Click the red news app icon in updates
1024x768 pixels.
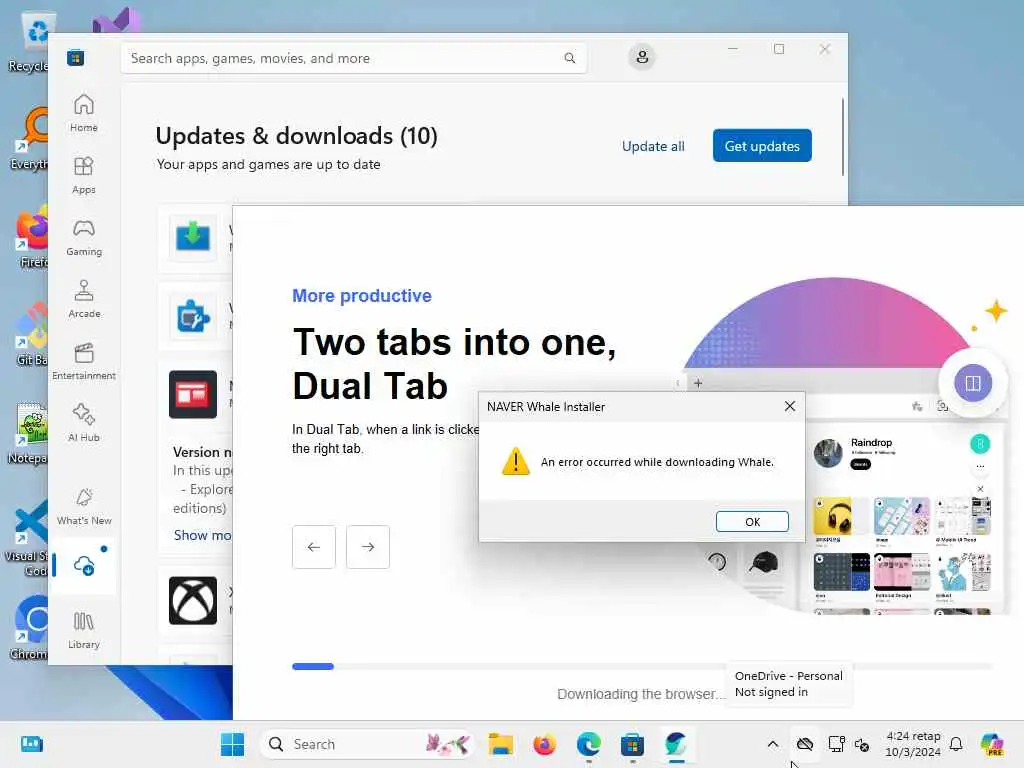click(x=193, y=394)
